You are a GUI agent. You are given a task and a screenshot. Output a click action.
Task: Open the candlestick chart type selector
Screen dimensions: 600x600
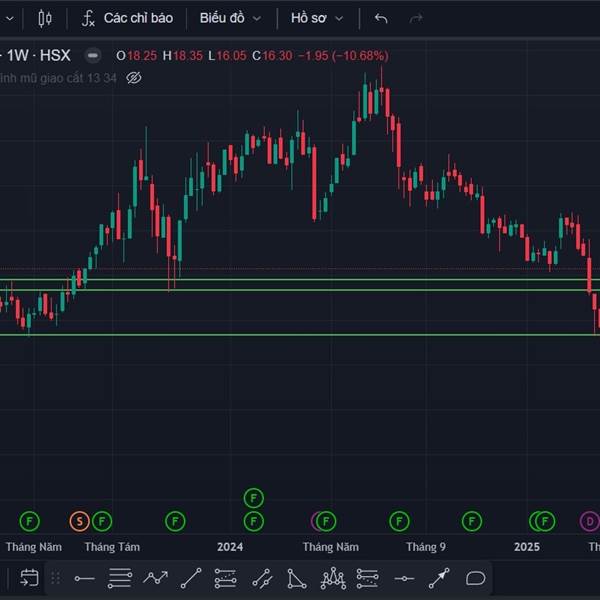pos(45,18)
